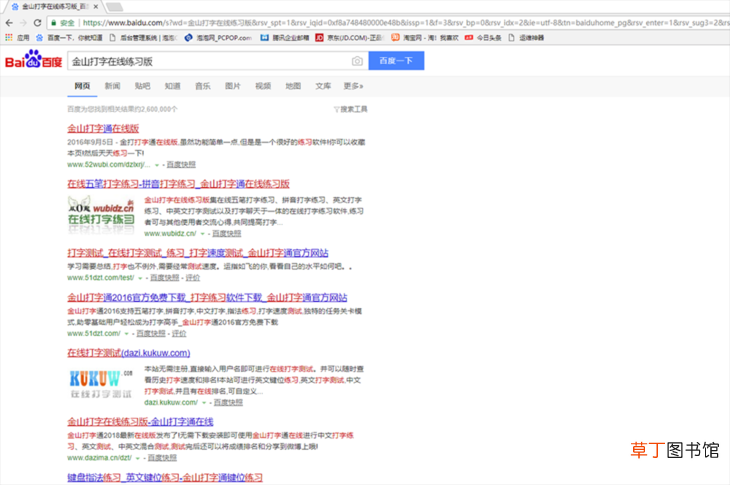Open the 金山打字通在线版 result
Viewport: 730px width, 485px height.
point(103,128)
